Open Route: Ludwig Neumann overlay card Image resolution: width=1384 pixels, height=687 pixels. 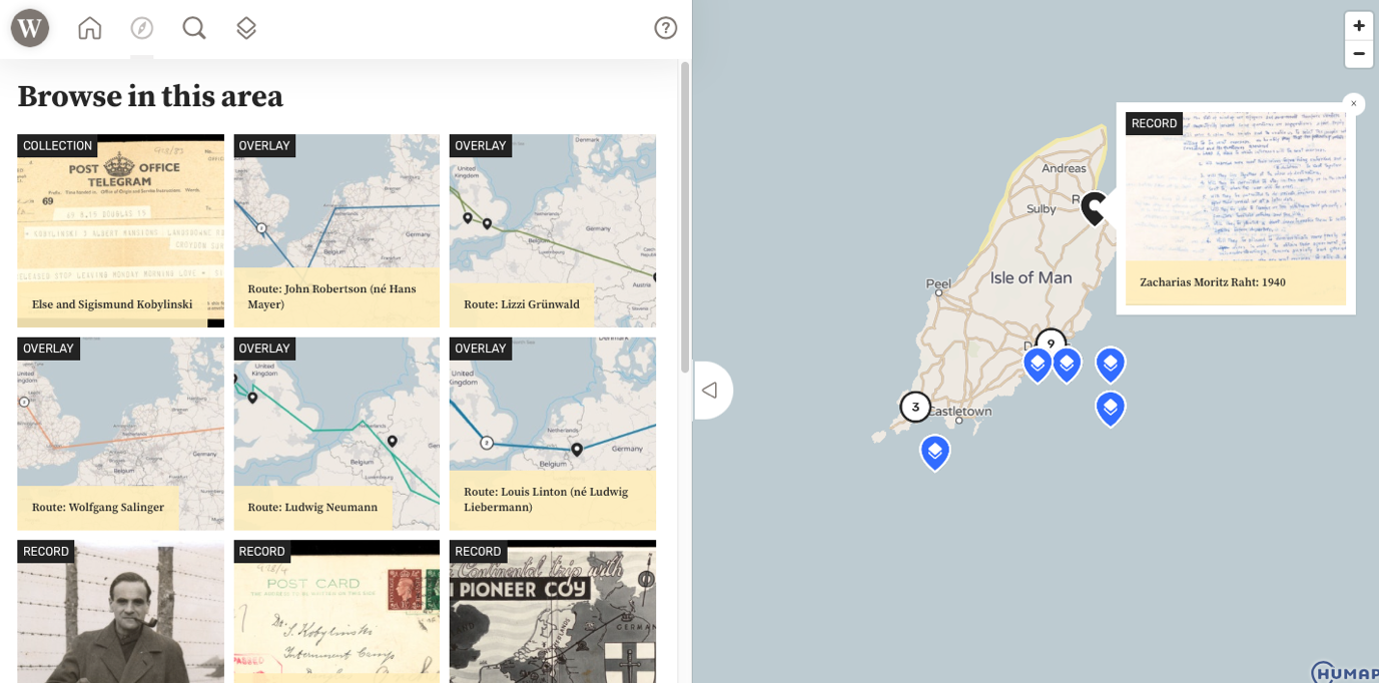pos(337,434)
